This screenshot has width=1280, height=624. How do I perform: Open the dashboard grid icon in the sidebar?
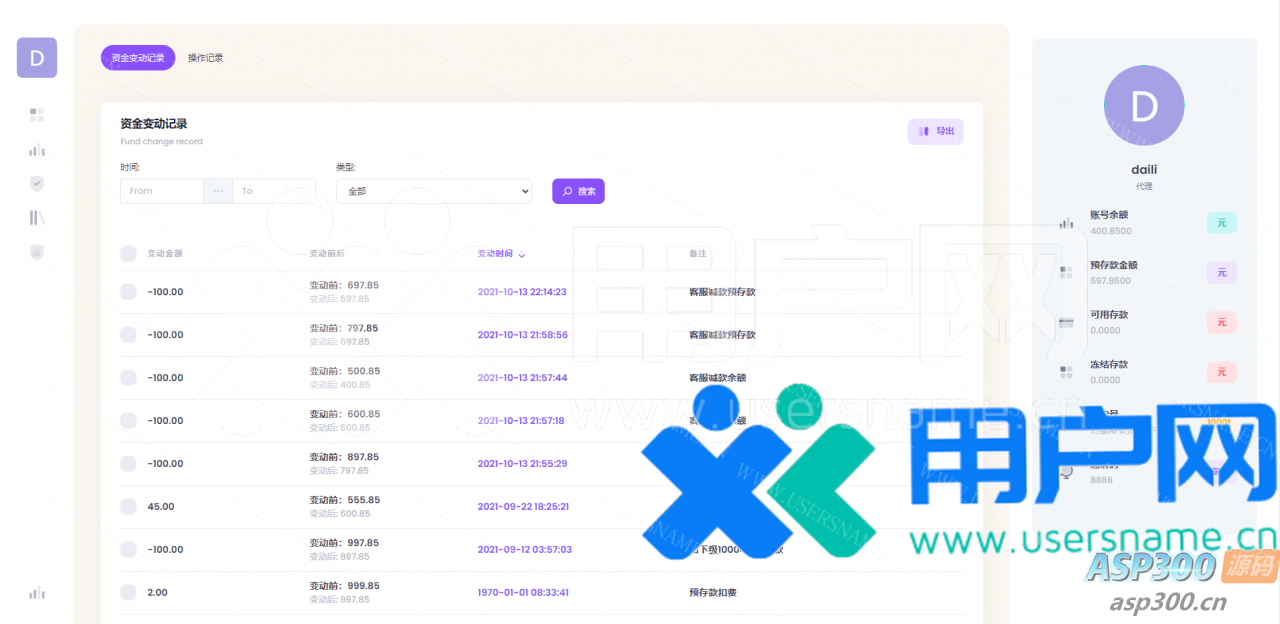click(37, 115)
